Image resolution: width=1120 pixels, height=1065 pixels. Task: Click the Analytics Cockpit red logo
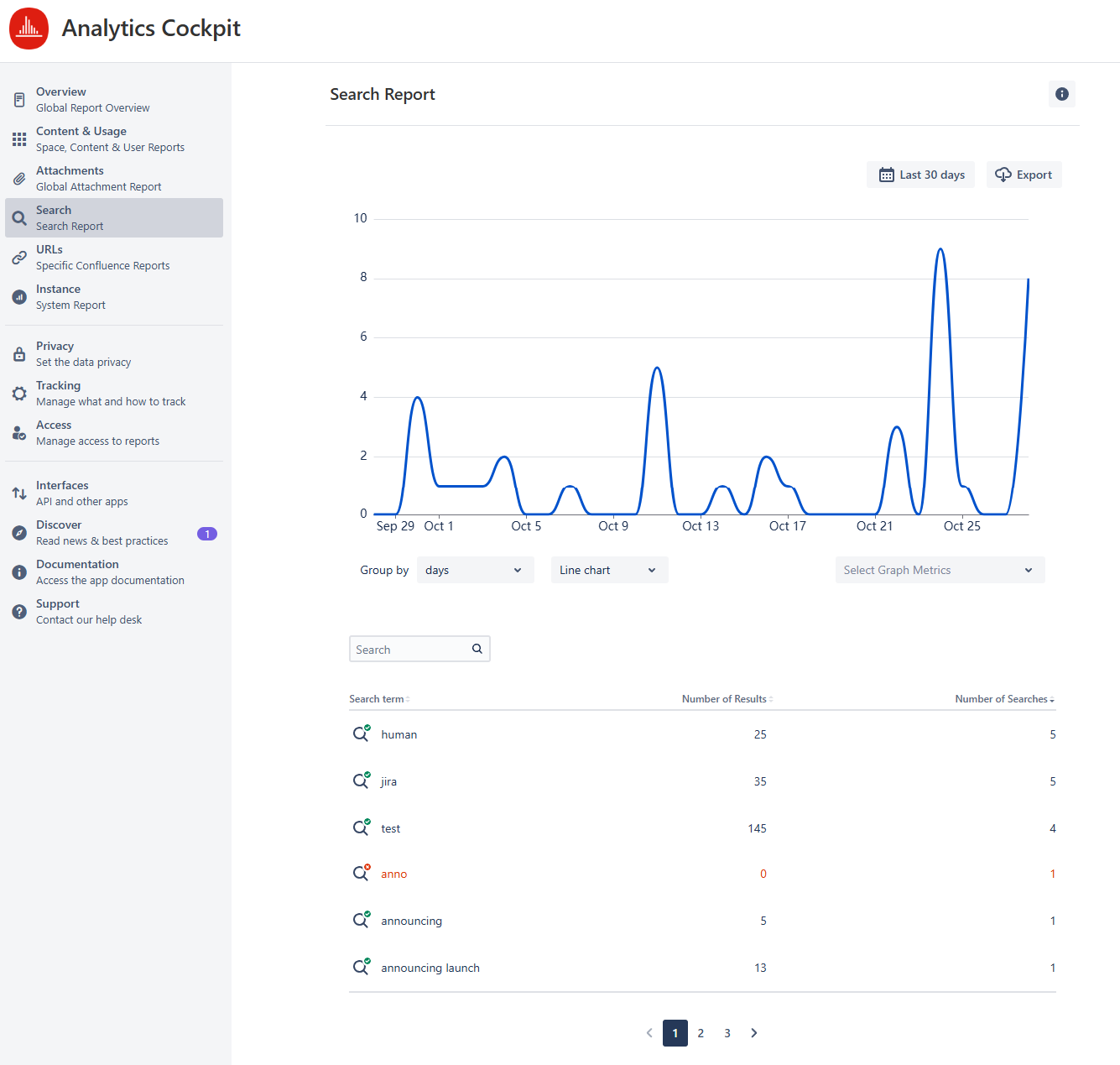pos(29,29)
